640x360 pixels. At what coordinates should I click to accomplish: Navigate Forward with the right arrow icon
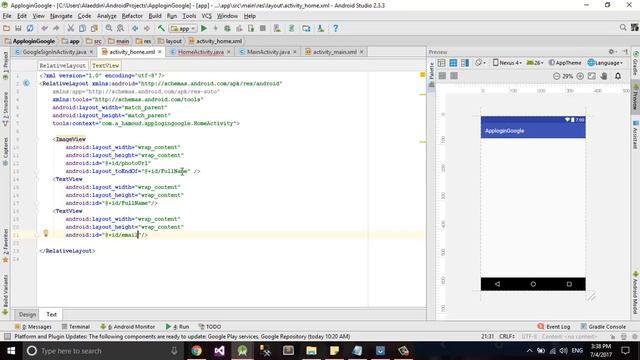coord(147,28)
